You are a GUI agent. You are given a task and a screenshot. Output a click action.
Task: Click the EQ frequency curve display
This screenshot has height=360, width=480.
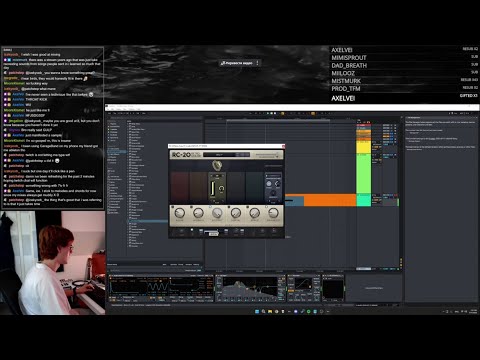tap(250, 288)
